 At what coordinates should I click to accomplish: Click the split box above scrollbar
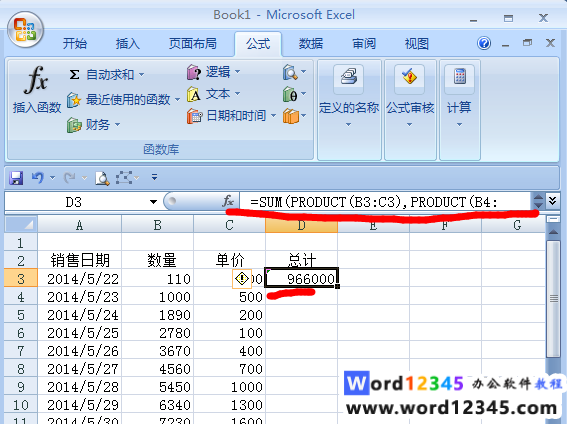pyautogui.click(x=553, y=219)
